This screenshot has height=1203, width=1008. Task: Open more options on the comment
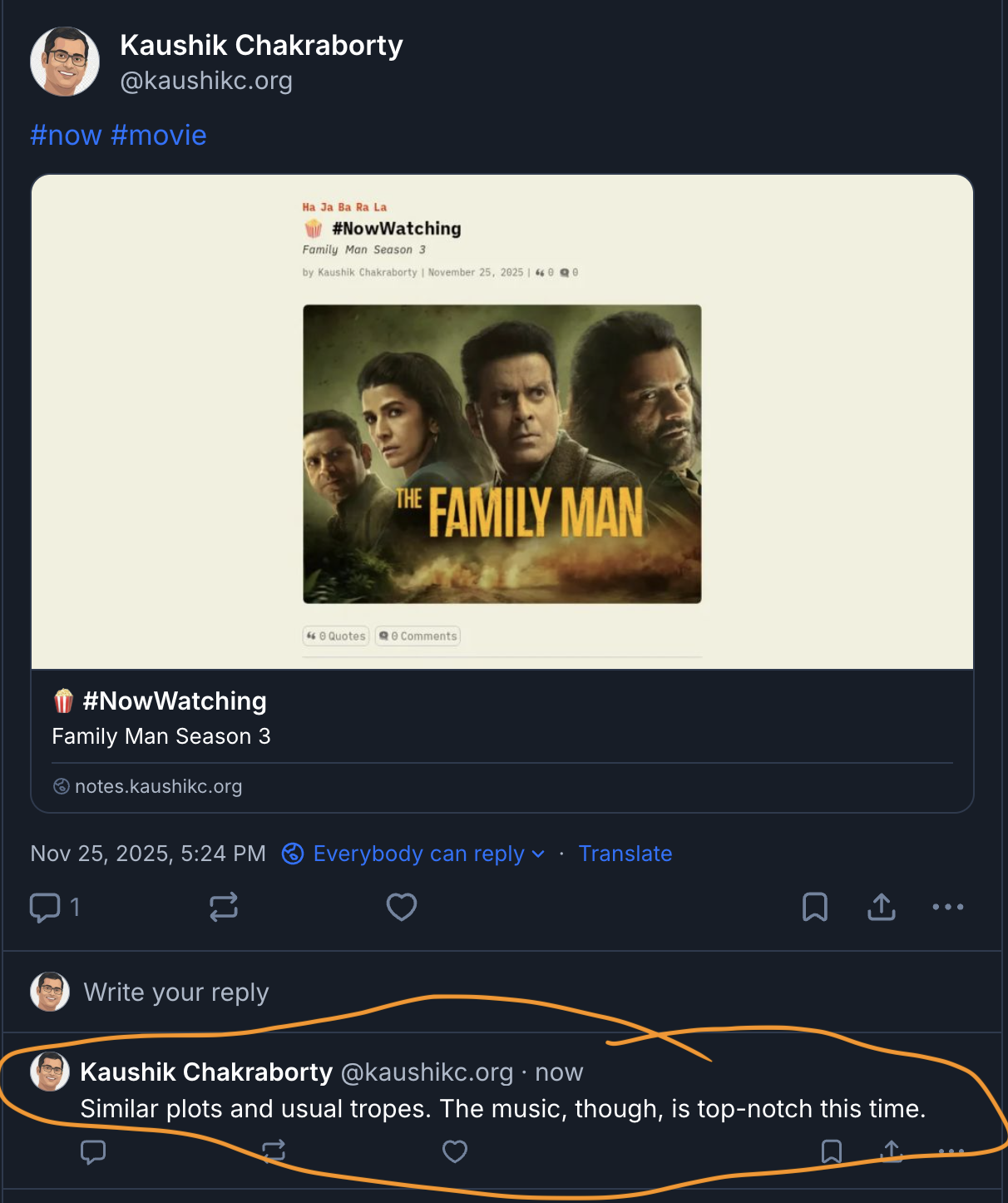point(951,1151)
